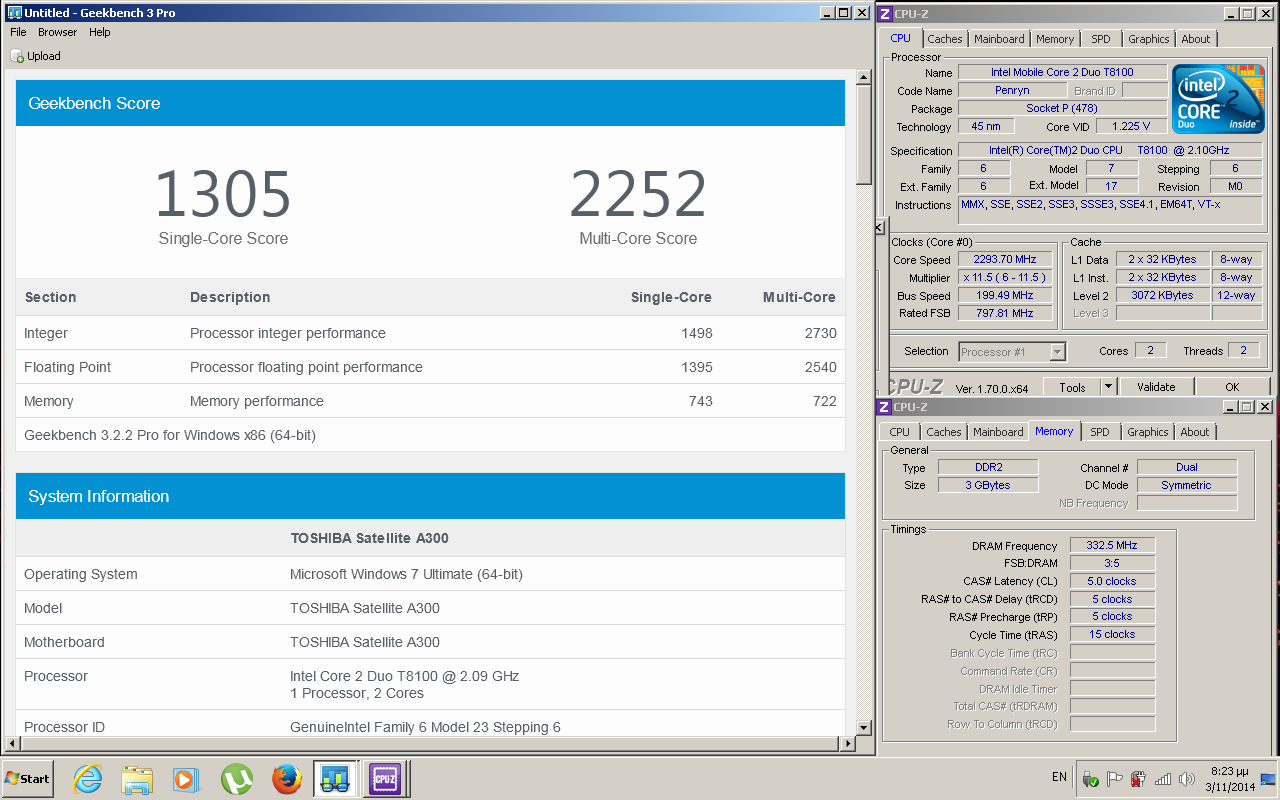Screen dimensions: 1280x800
Task: Click the Tools button in CPU-Z
Action: [1072, 387]
